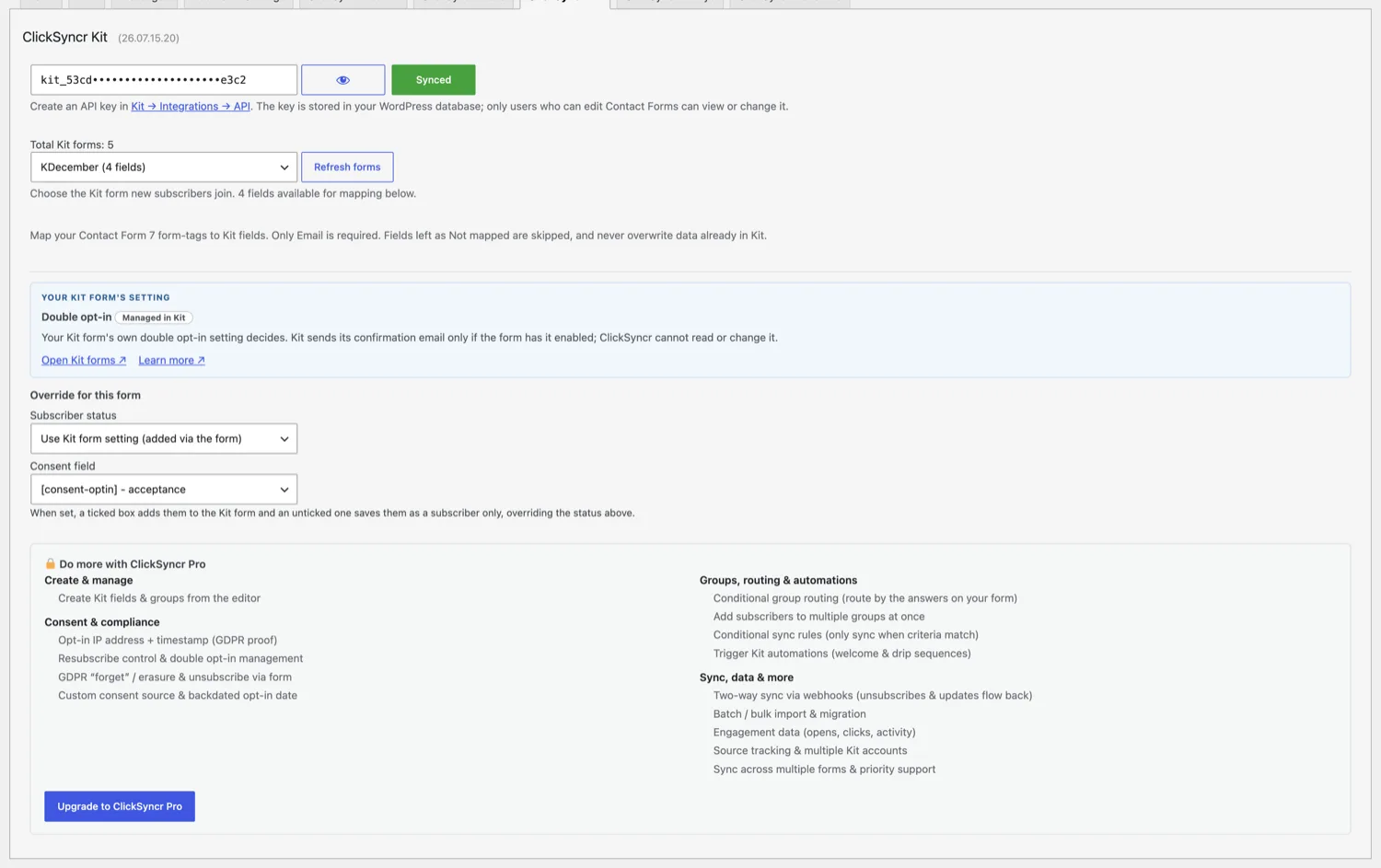Click the Override for this form heading
Image resolution: width=1381 pixels, height=868 pixels.
click(x=86, y=395)
